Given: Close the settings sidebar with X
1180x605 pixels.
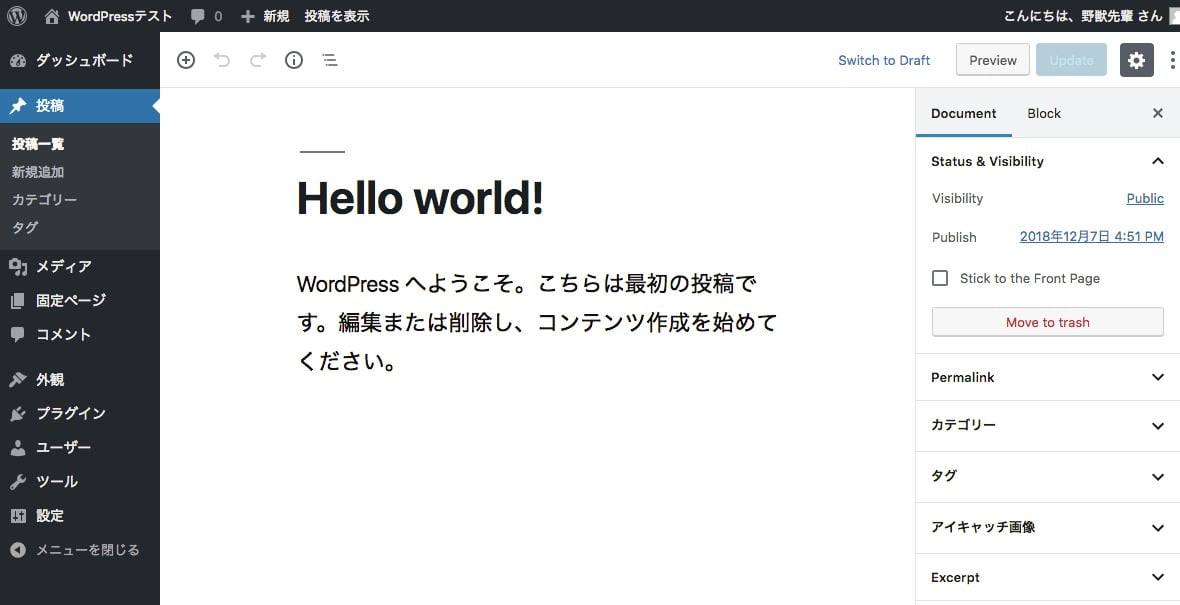Looking at the screenshot, I should 1157,114.
